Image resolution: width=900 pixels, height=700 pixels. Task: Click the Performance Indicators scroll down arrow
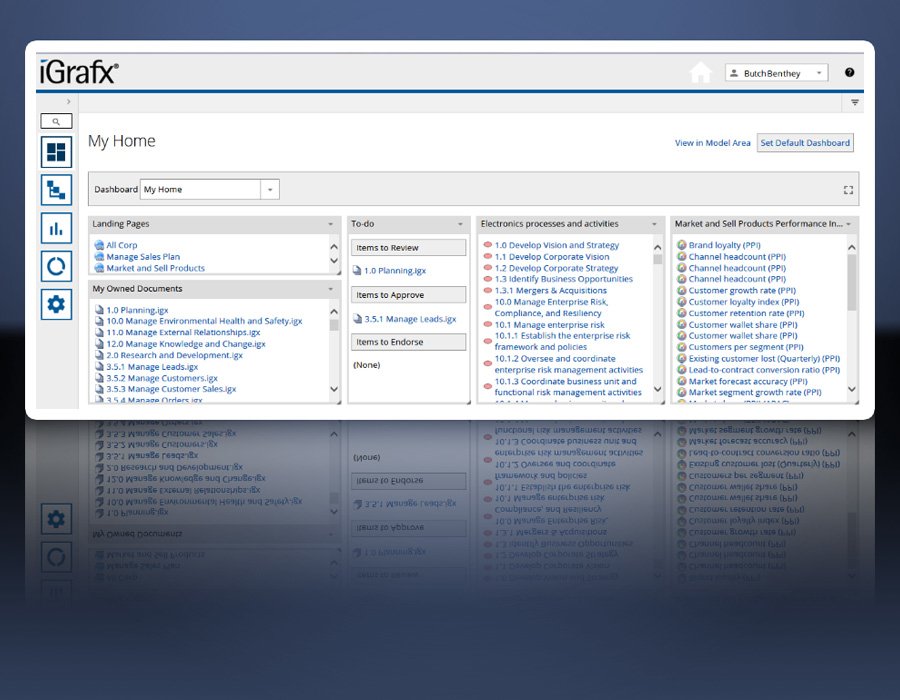[x=852, y=389]
